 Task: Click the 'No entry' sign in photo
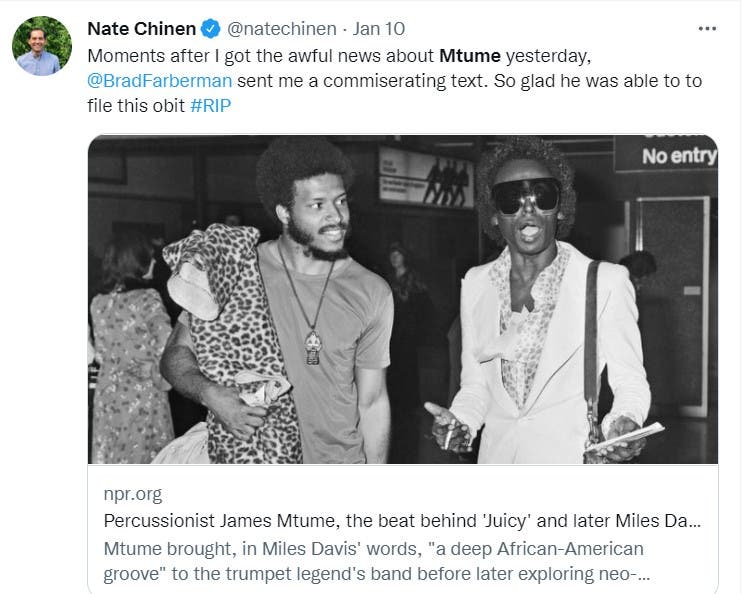click(x=678, y=156)
